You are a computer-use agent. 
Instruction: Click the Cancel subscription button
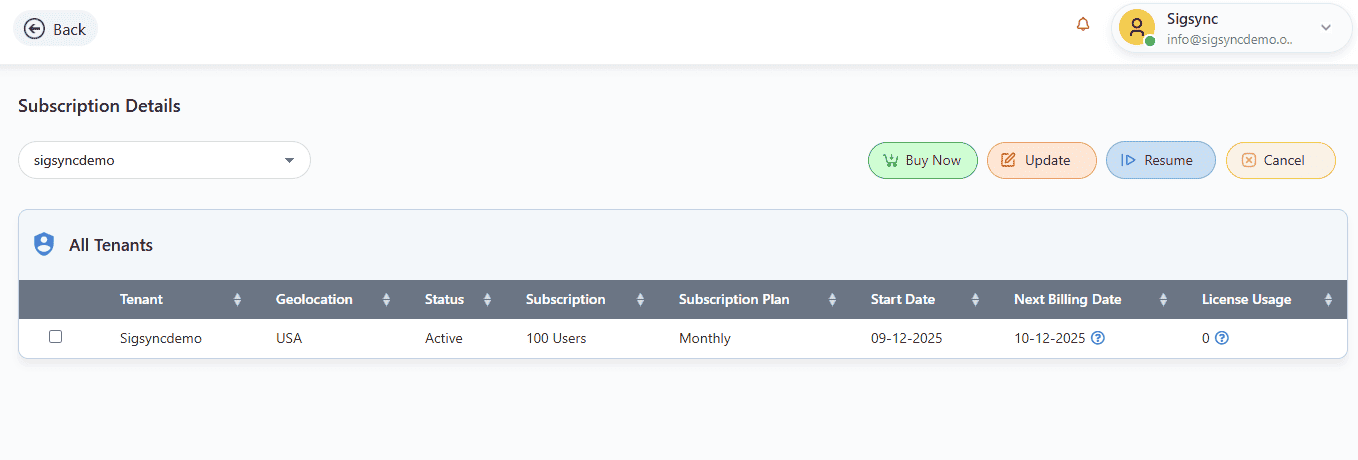(1280, 160)
